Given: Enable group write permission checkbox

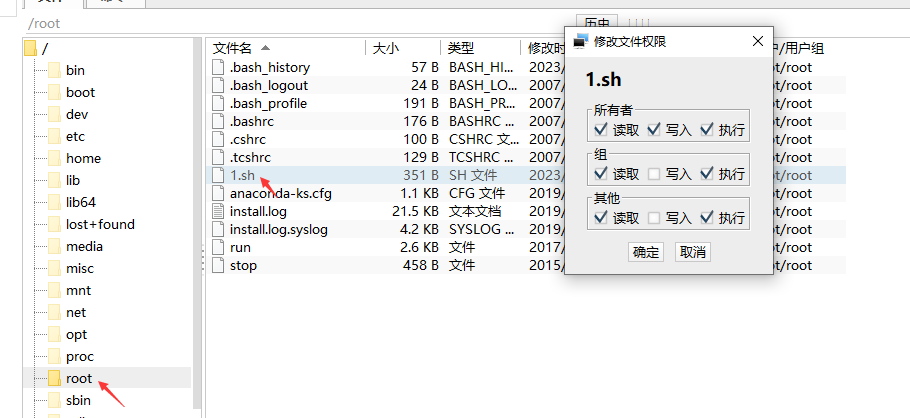Looking at the screenshot, I should [654, 174].
